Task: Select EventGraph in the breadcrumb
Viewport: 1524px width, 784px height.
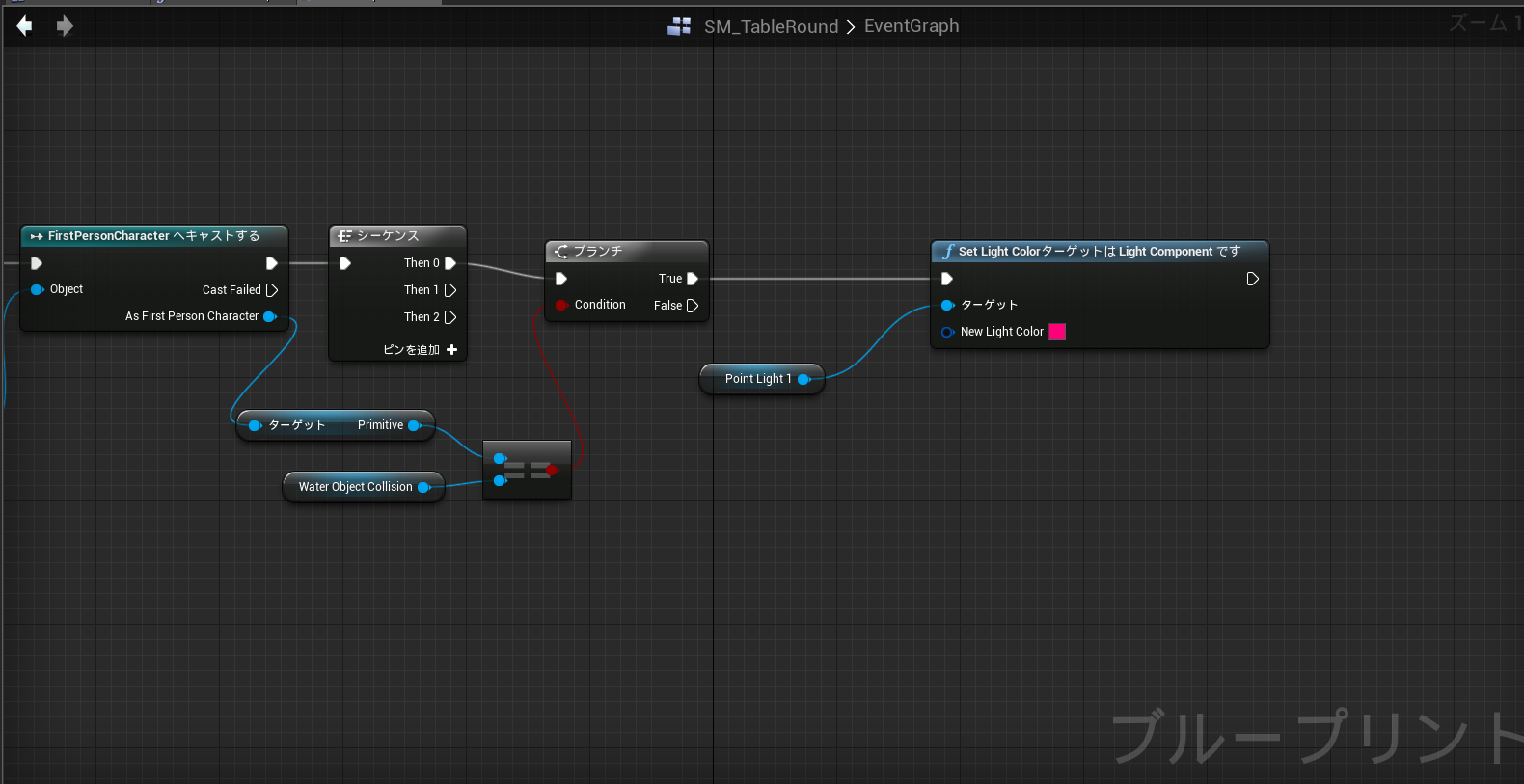Action: (x=912, y=26)
